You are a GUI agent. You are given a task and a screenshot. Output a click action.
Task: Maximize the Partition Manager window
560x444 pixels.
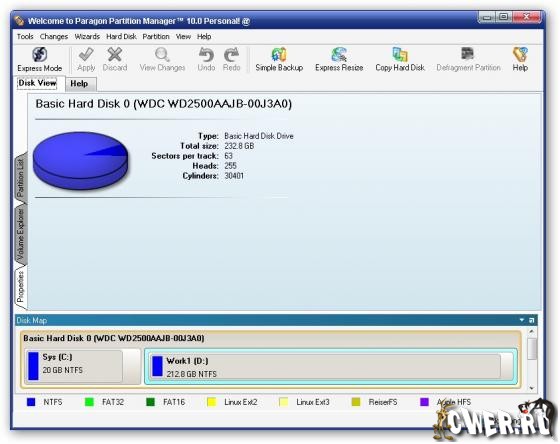(504, 17)
